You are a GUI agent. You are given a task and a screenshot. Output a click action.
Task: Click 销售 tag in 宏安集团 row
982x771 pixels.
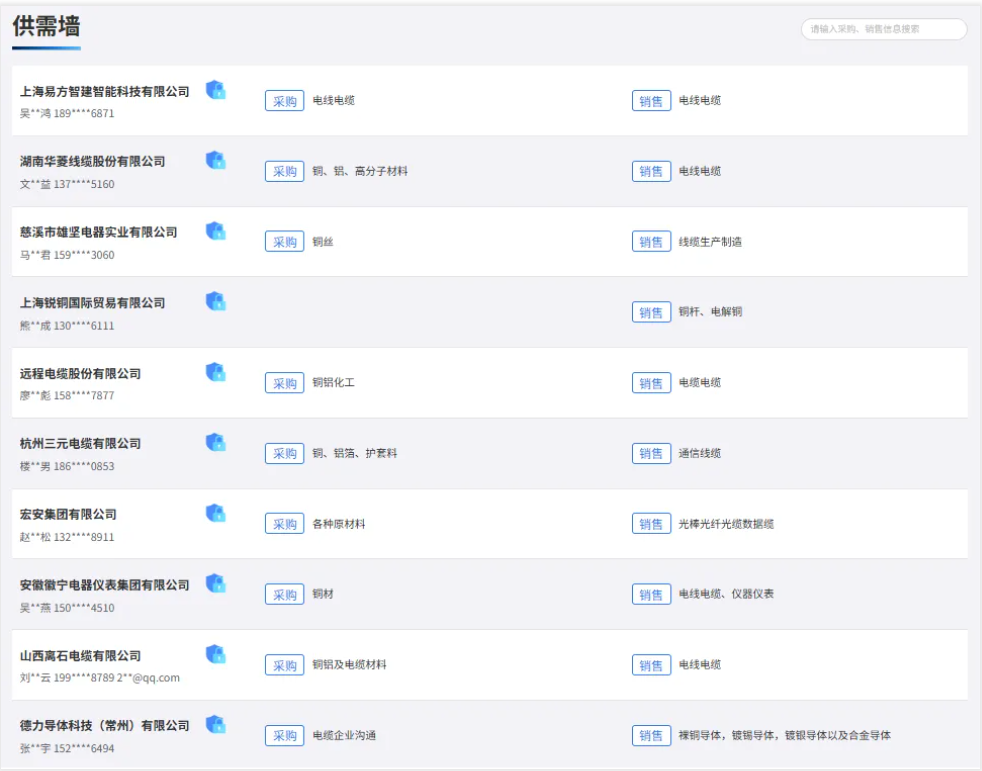(651, 524)
